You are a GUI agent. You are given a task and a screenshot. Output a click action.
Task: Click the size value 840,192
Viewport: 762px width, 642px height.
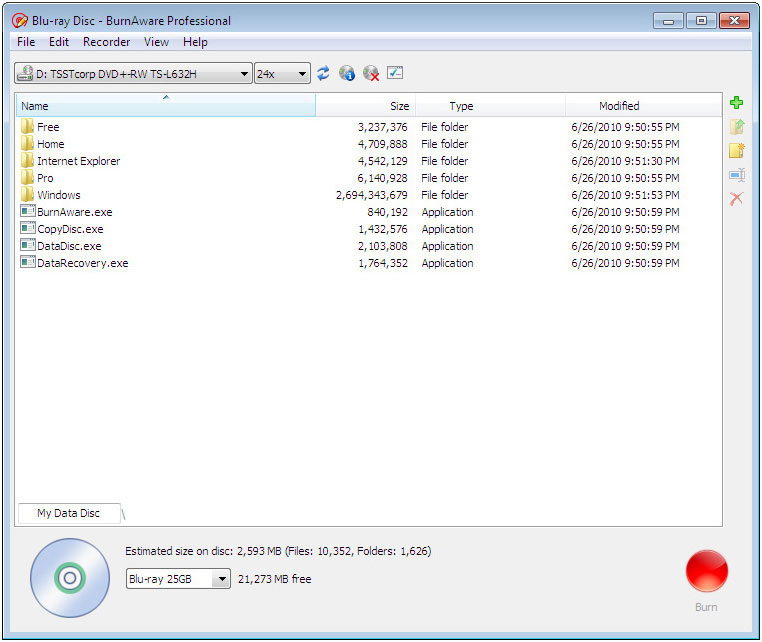pos(387,212)
